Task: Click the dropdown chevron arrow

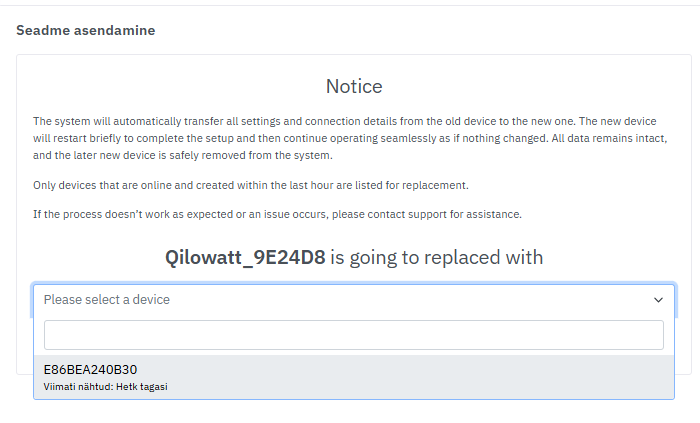Action: (658, 300)
